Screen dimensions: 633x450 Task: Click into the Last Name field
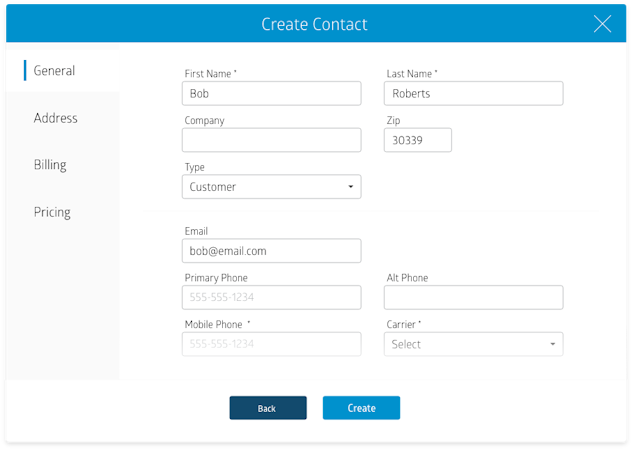[x=473, y=94]
